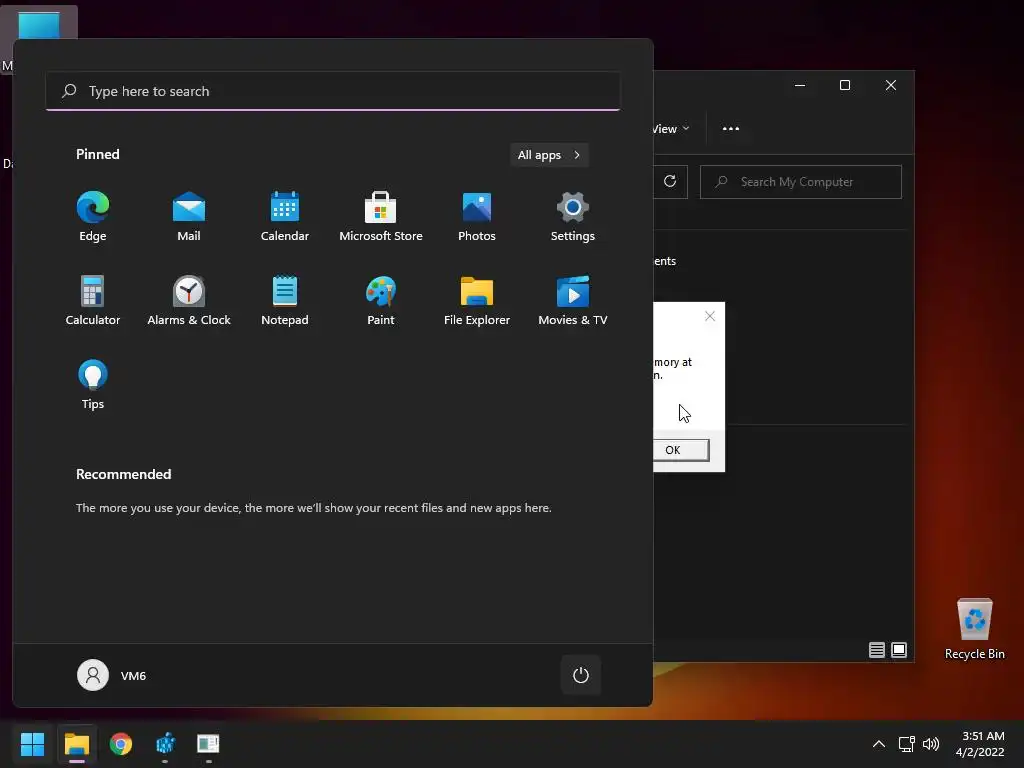Minimize the File Explorer window

coord(800,86)
